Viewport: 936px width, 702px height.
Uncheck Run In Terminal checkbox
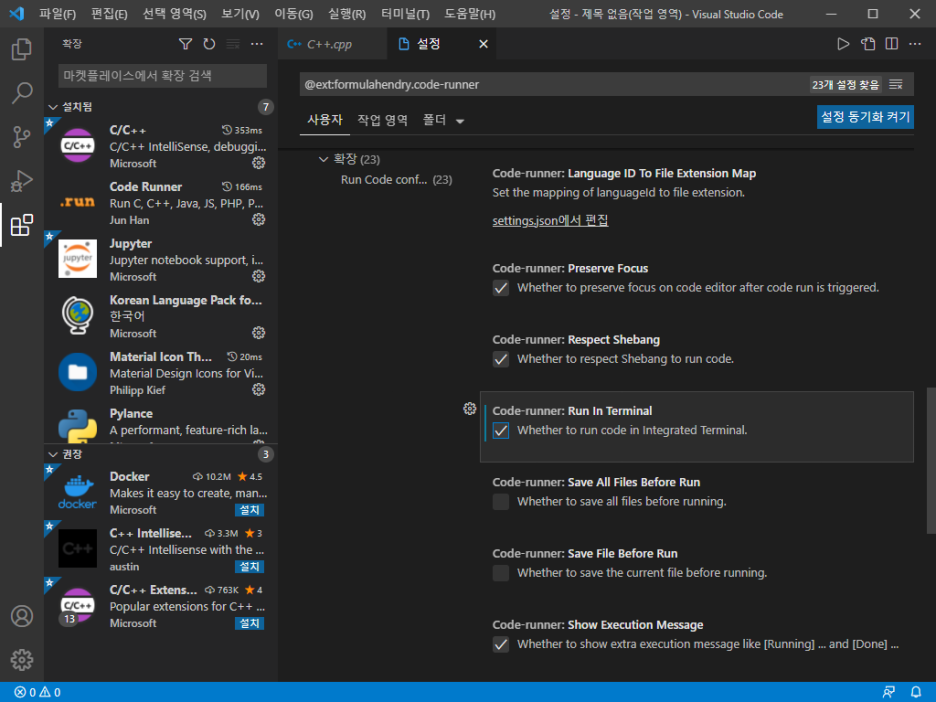pyautogui.click(x=501, y=430)
